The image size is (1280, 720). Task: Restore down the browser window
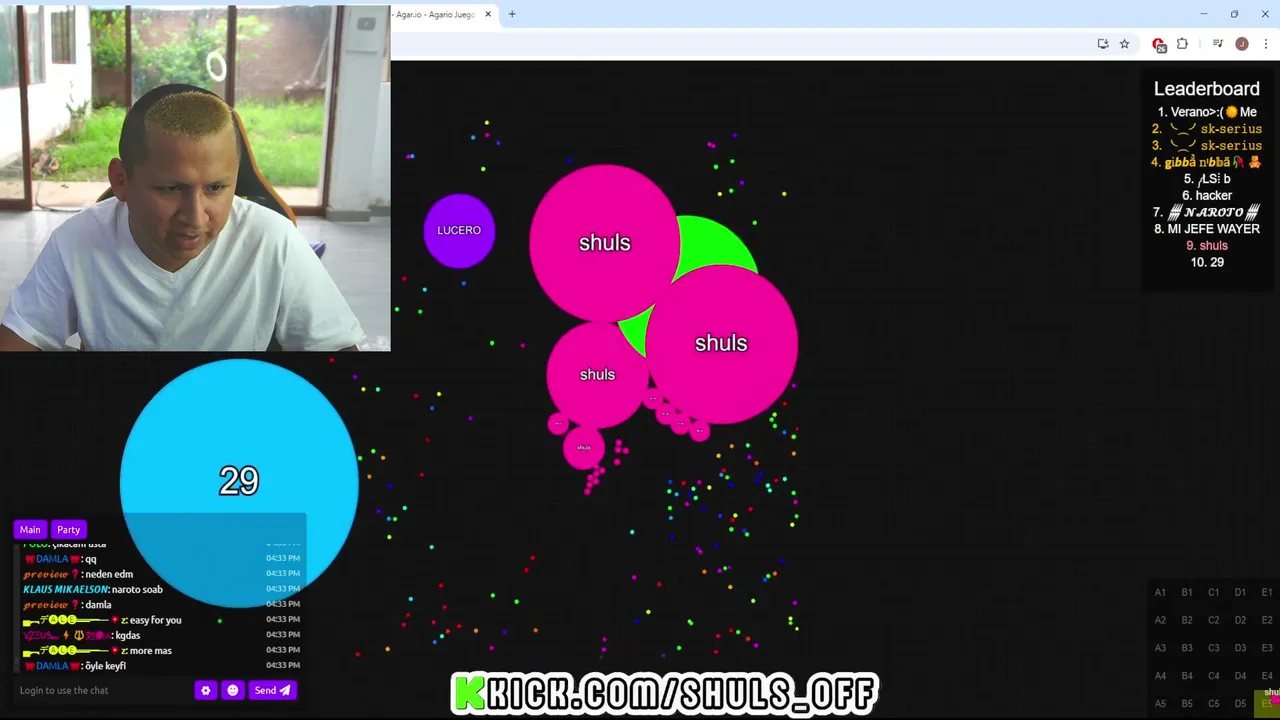click(1234, 14)
